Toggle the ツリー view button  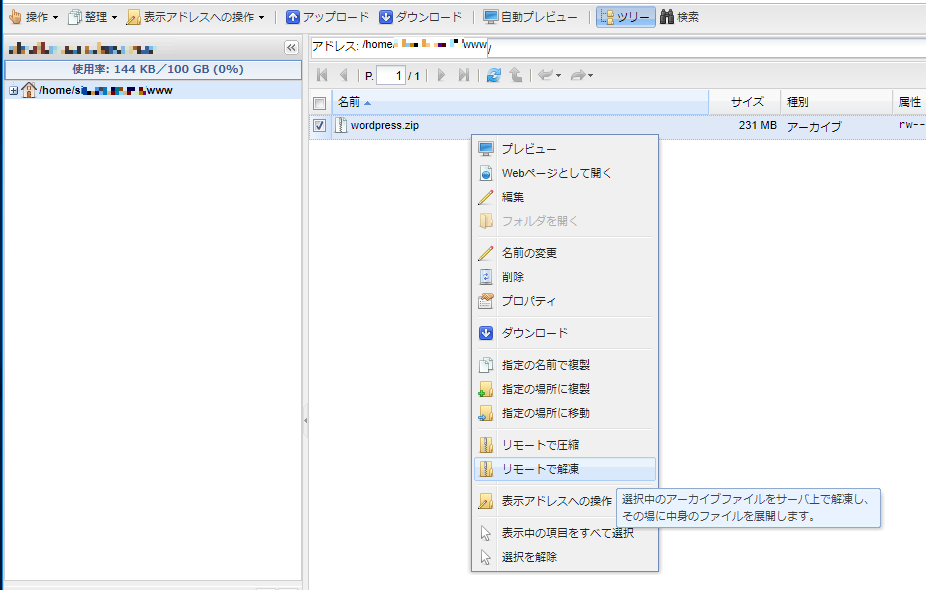[x=625, y=17]
